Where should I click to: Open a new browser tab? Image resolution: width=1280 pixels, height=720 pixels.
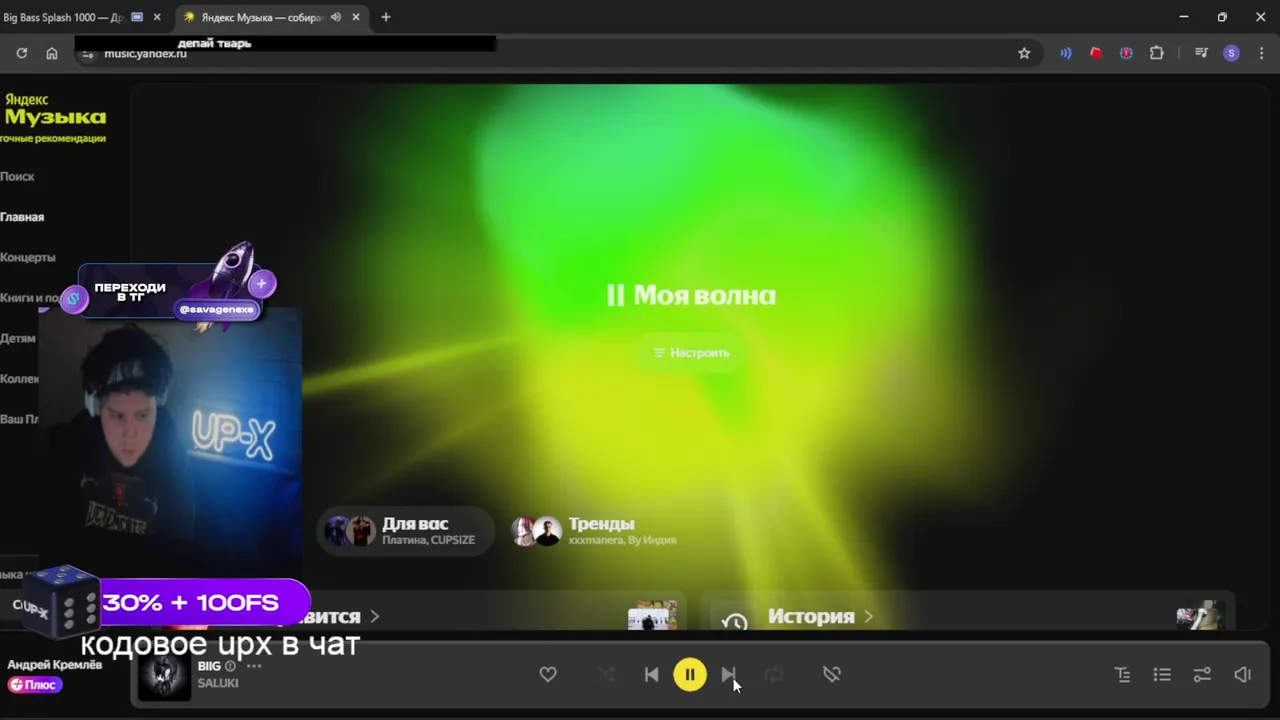(386, 17)
